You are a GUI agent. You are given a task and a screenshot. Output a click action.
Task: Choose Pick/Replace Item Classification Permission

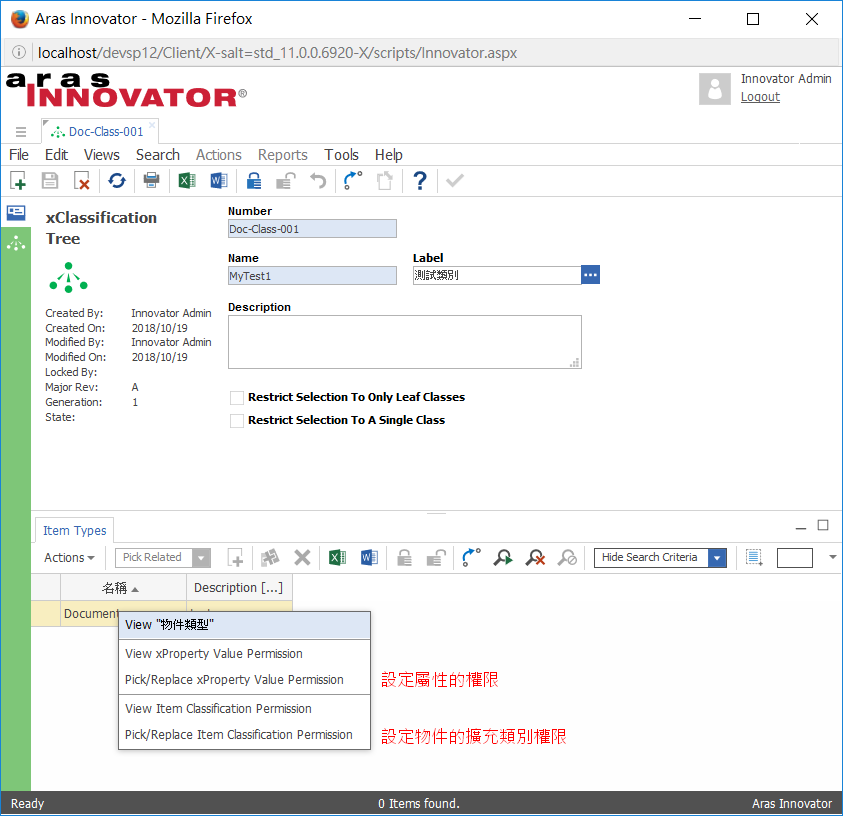click(244, 734)
